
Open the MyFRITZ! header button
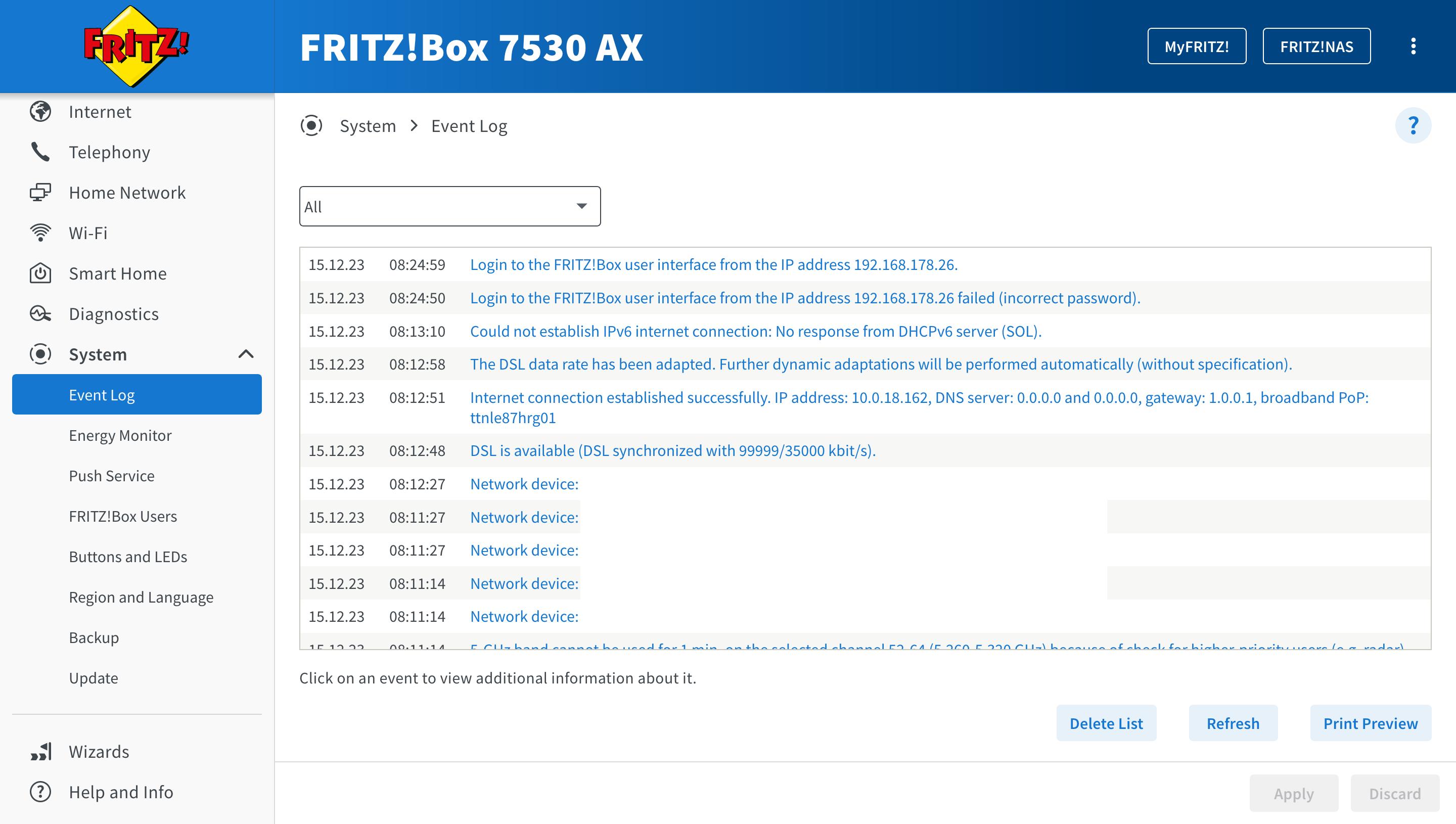[1196, 47]
